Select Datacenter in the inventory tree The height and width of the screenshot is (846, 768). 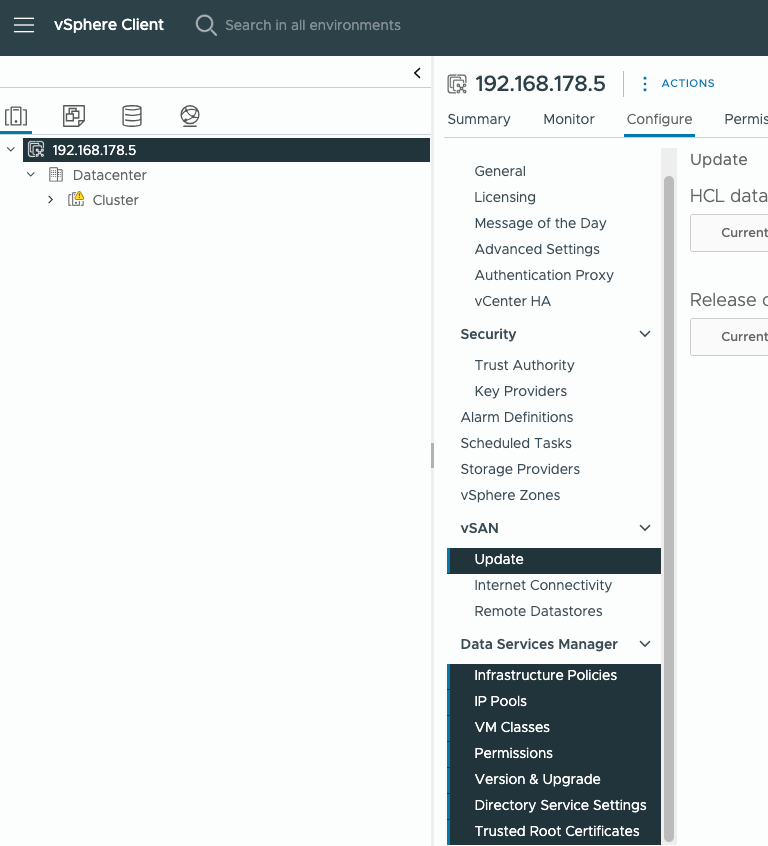click(110, 175)
